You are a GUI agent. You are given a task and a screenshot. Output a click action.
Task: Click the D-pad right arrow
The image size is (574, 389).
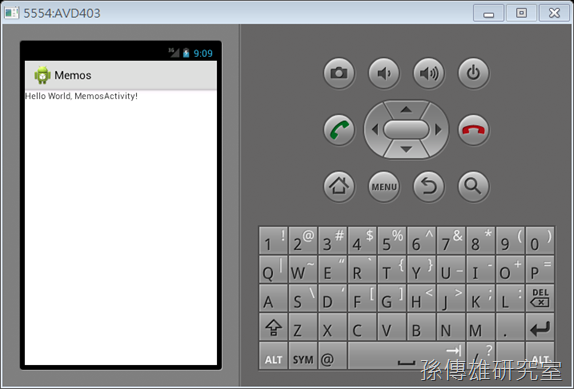coord(438,129)
